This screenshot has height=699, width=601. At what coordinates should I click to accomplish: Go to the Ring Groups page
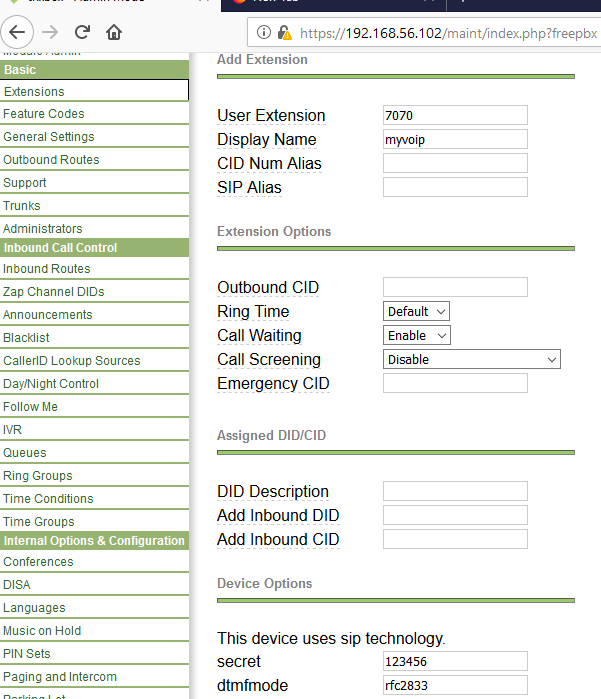(x=38, y=476)
